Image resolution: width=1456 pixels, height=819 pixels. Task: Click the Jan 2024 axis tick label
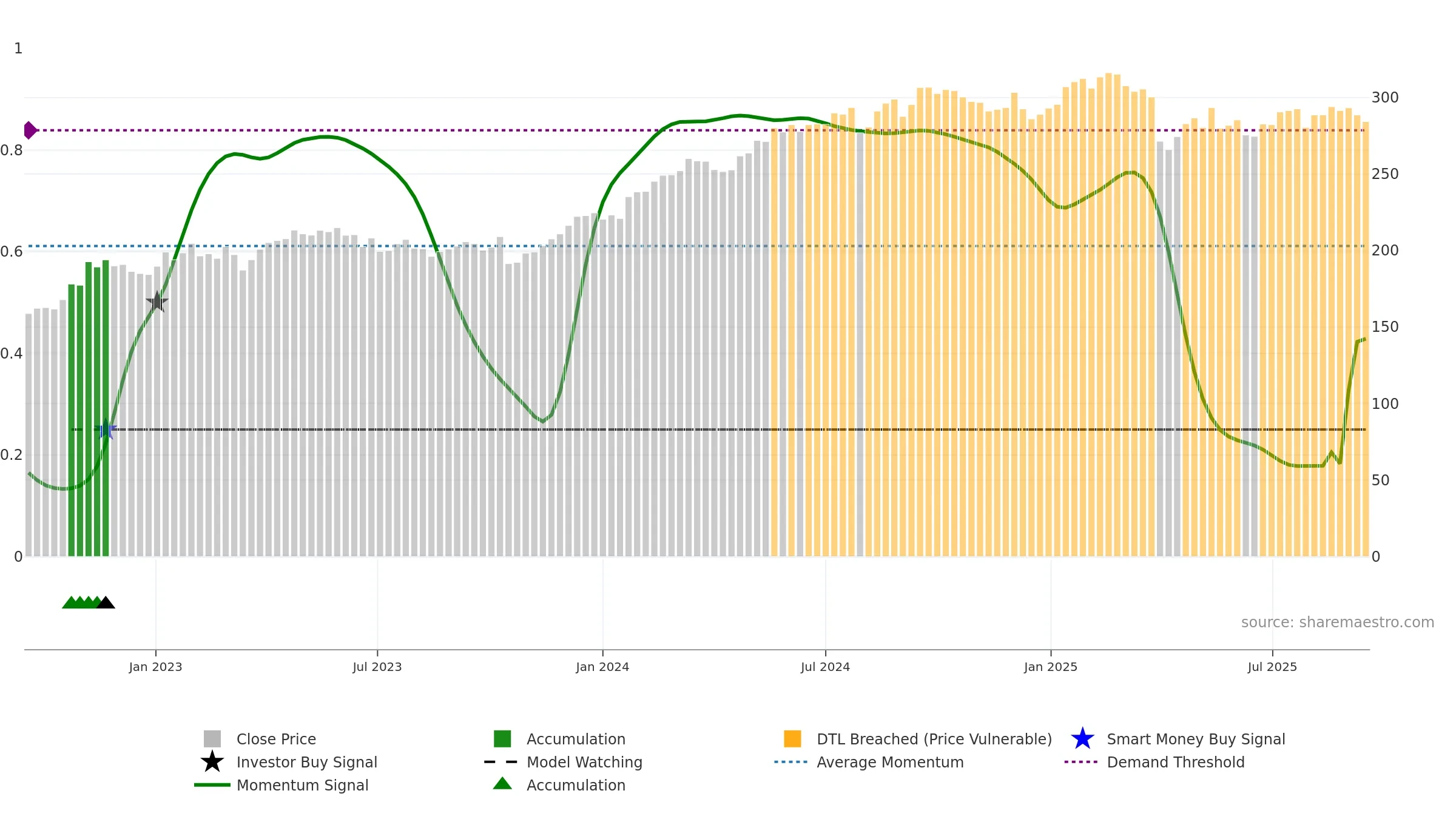[x=602, y=667]
